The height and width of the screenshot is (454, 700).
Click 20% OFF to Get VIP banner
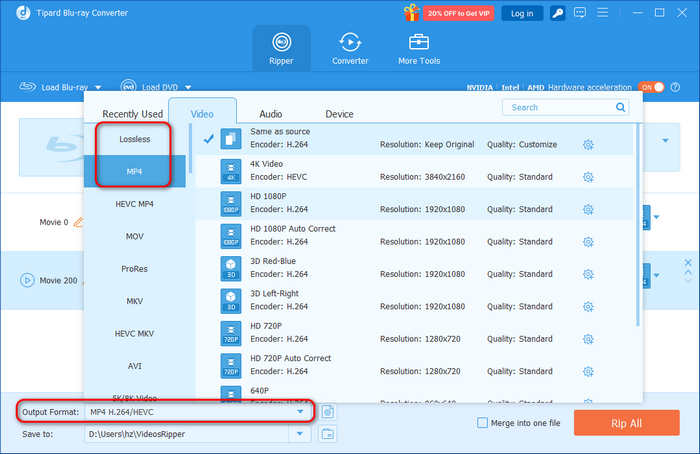click(458, 13)
